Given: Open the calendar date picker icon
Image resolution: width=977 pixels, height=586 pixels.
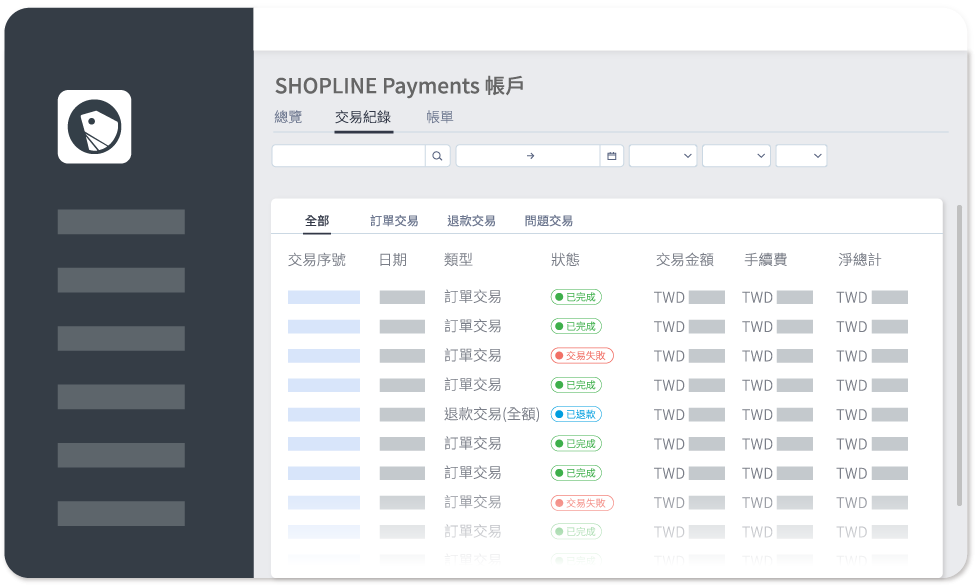Looking at the screenshot, I should tap(612, 156).
